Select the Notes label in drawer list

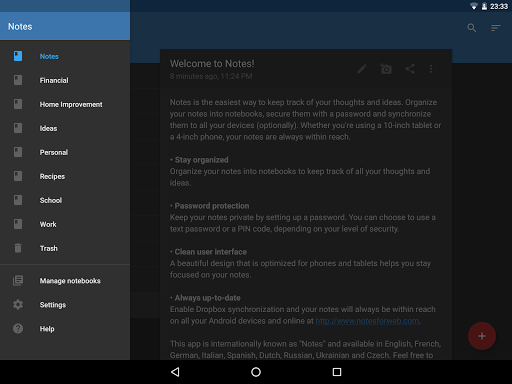coord(49,56)
